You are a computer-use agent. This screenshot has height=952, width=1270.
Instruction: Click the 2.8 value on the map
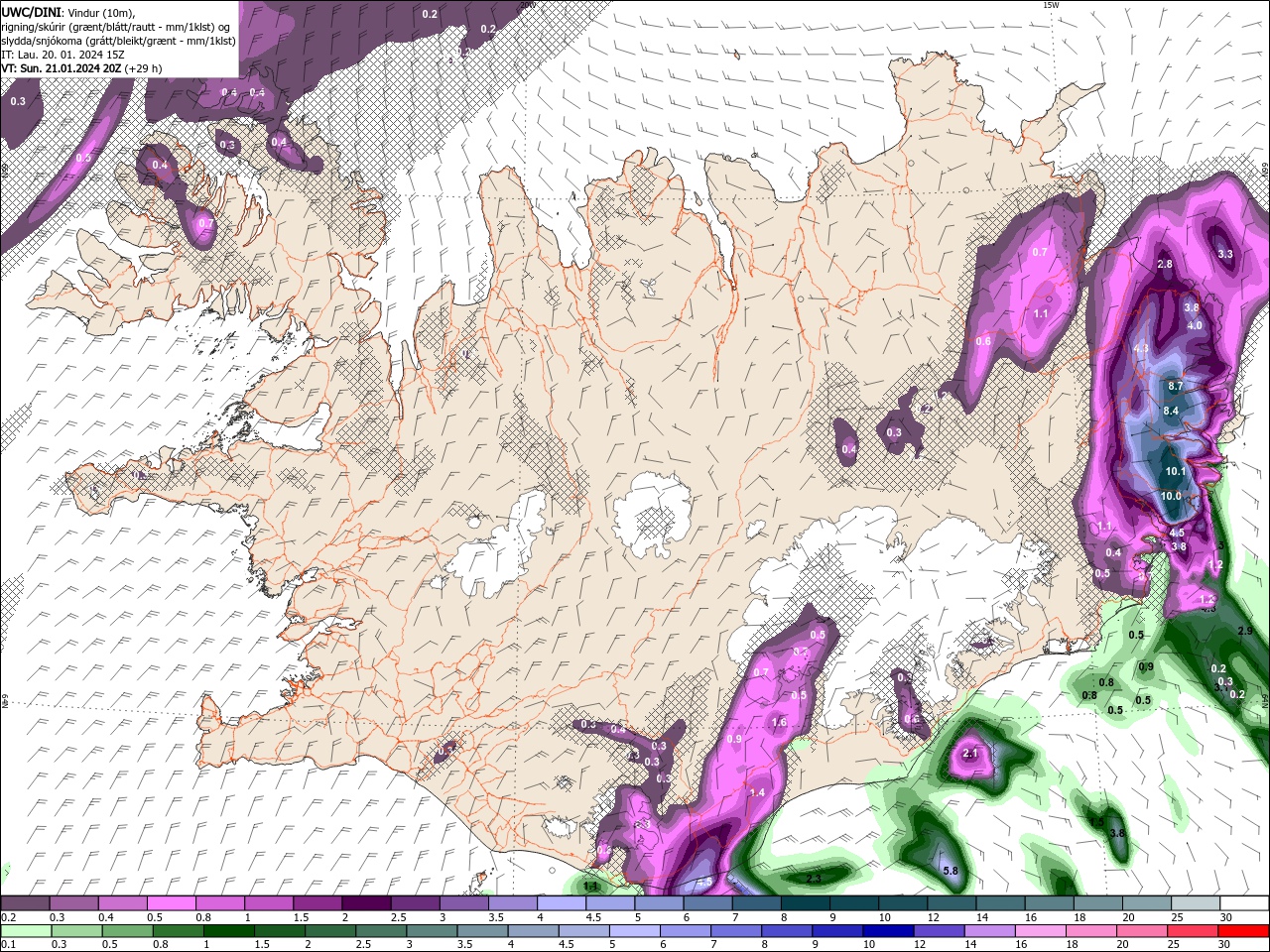pyautogui.click(x=1166, y=264)
